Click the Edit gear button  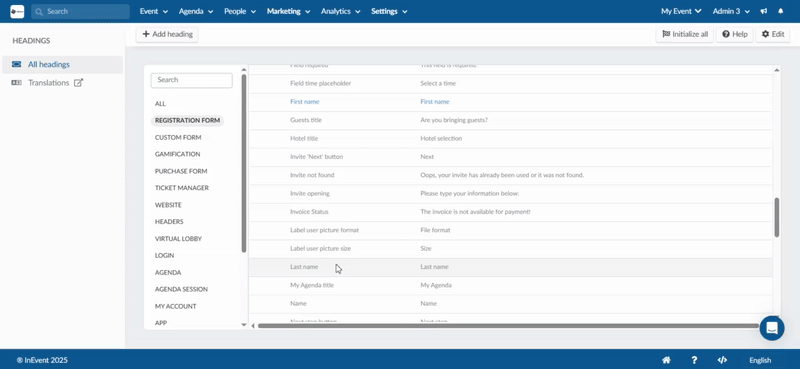(x=772, y=34)
